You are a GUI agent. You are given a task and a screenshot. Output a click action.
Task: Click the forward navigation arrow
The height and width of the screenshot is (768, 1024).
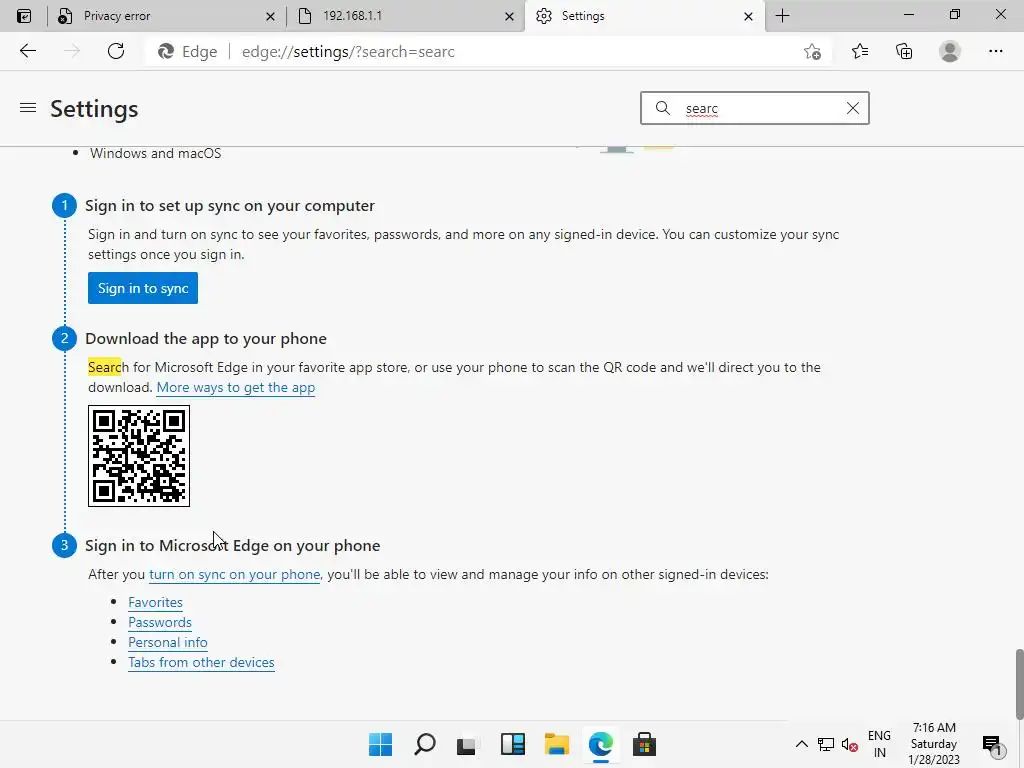[x=71, y=52]
